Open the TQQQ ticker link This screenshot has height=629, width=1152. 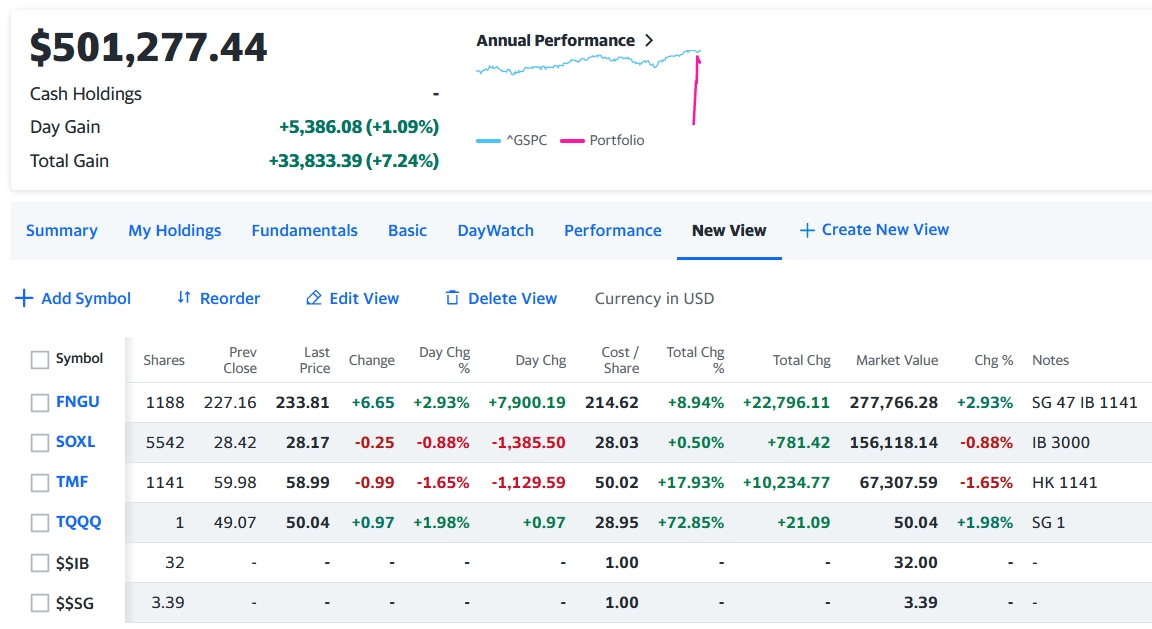coord(78,522)
